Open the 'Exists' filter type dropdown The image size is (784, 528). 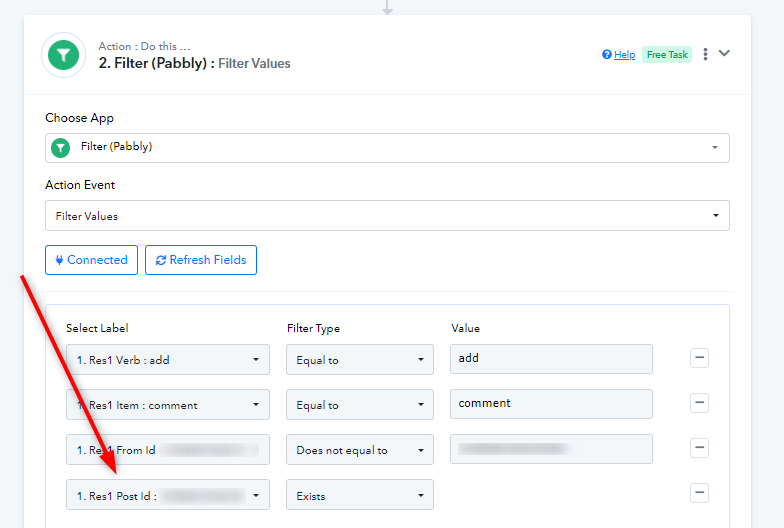(x=360, y=495)
